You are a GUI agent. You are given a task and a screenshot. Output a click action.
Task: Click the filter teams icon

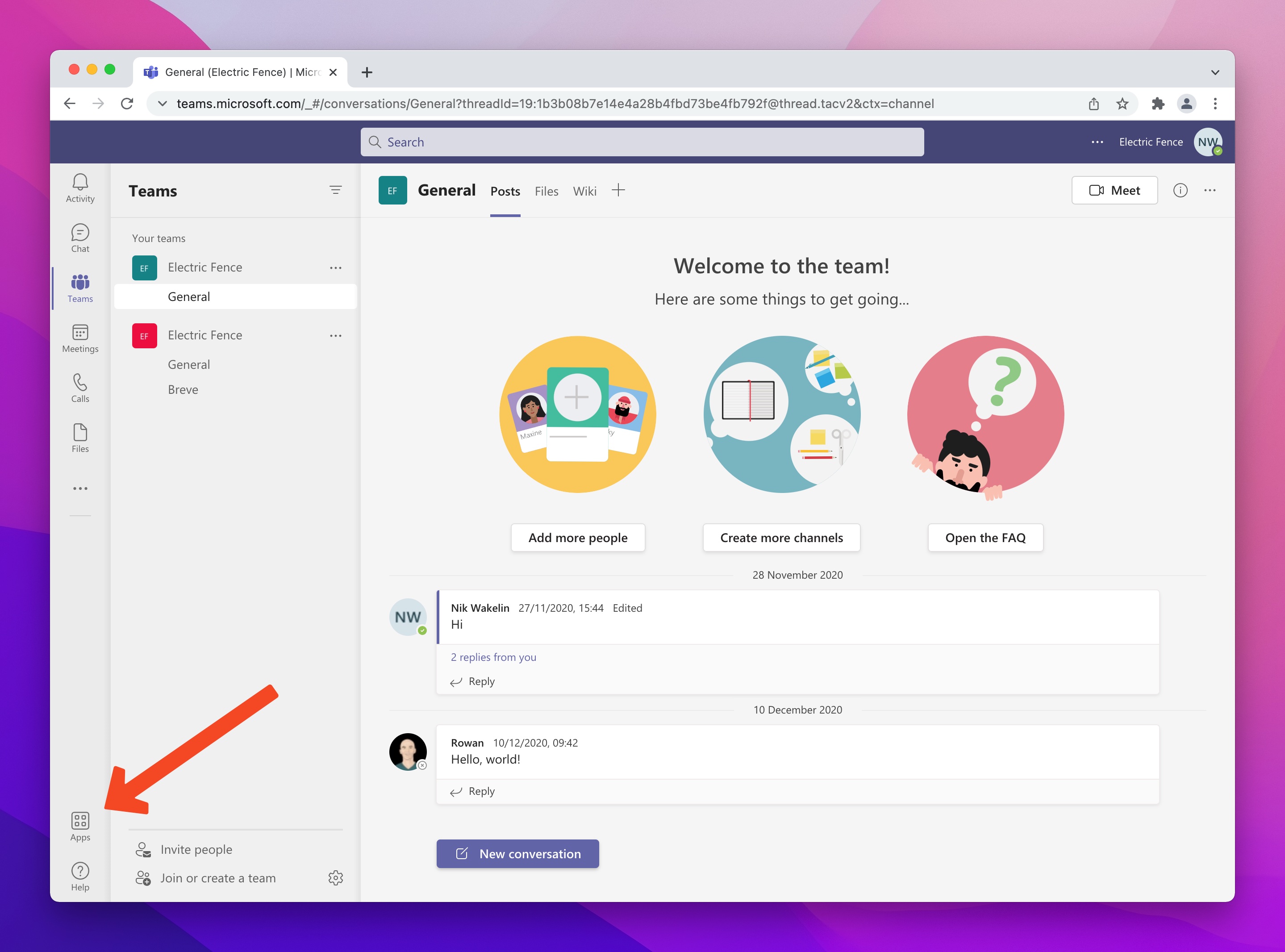335,190
